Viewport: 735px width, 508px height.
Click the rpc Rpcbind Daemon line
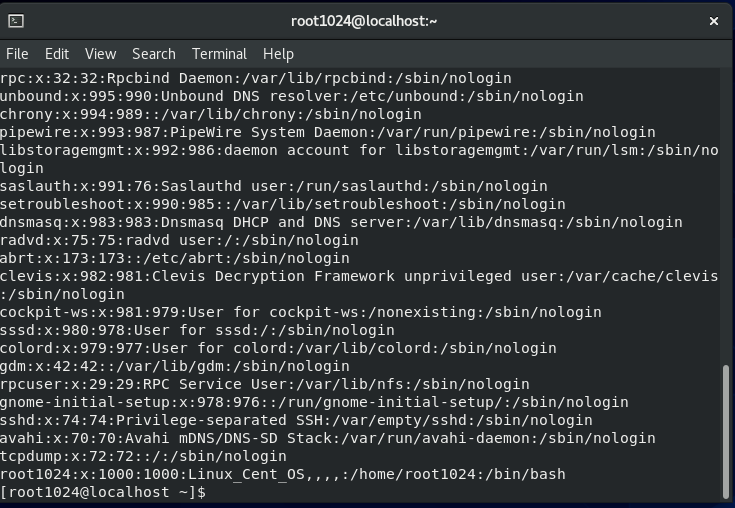(256, 78)
